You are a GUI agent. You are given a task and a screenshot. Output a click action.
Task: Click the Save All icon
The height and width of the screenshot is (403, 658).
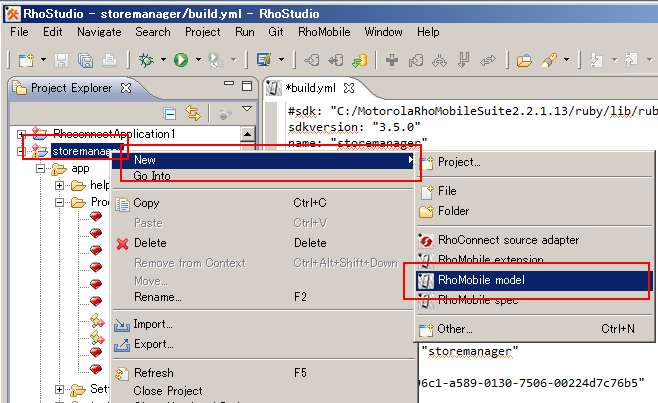coord(86,60)
